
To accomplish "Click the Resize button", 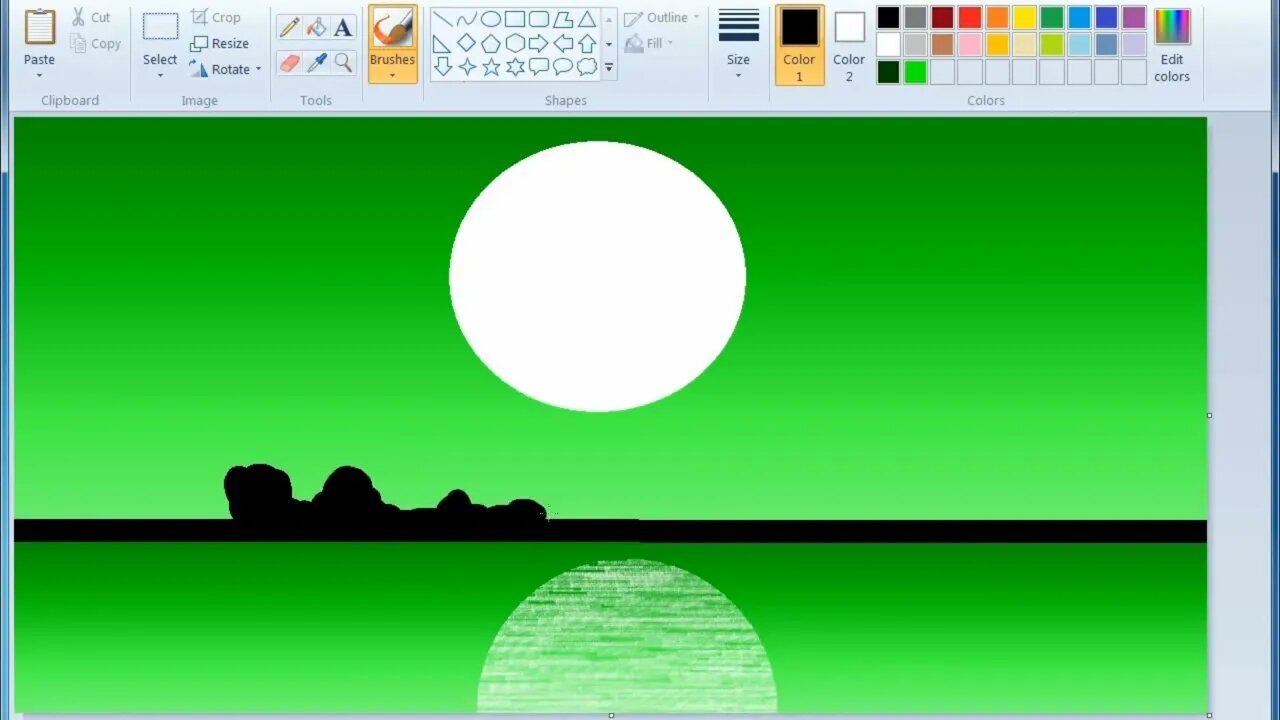I will pos(219,44).
